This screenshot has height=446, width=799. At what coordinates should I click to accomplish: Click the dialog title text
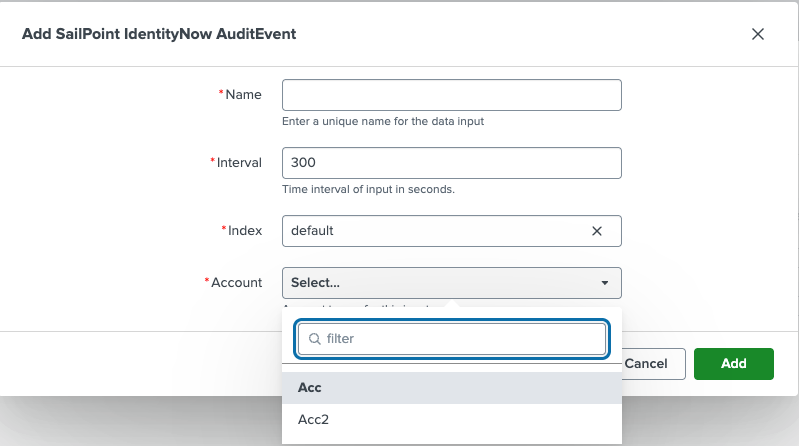tap(159, 34)
